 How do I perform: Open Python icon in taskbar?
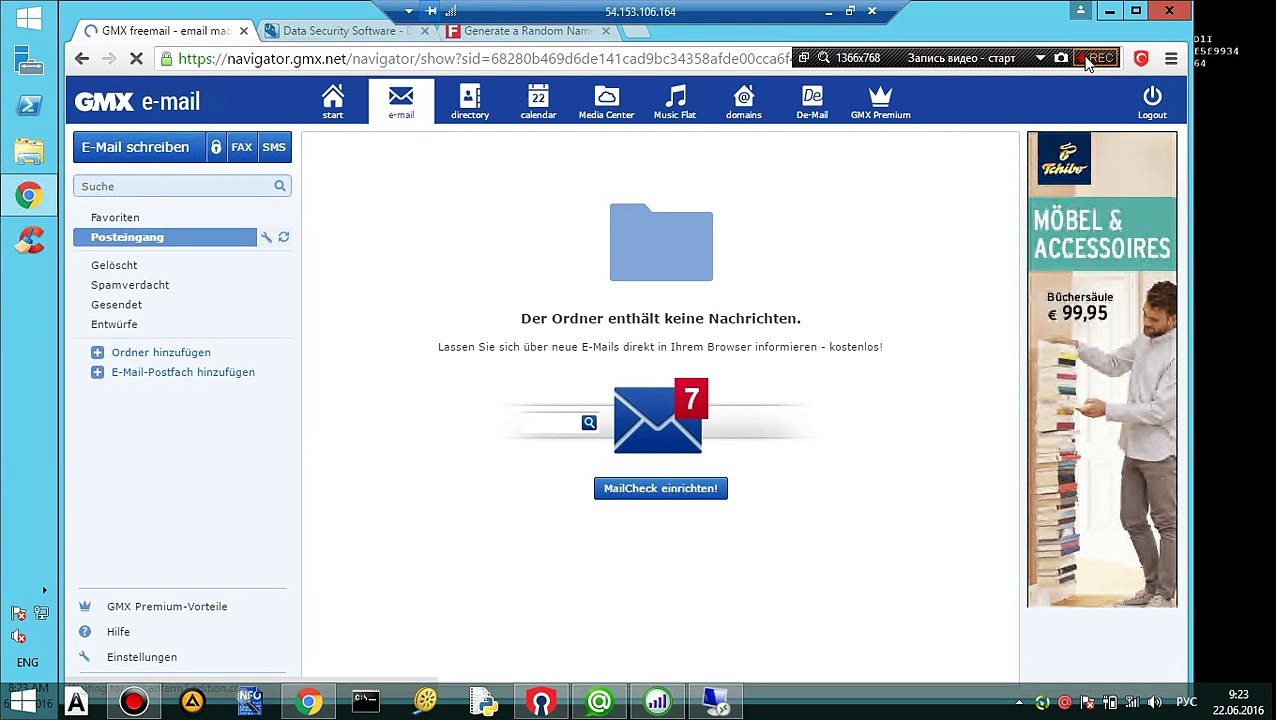[x=483, y=702]
